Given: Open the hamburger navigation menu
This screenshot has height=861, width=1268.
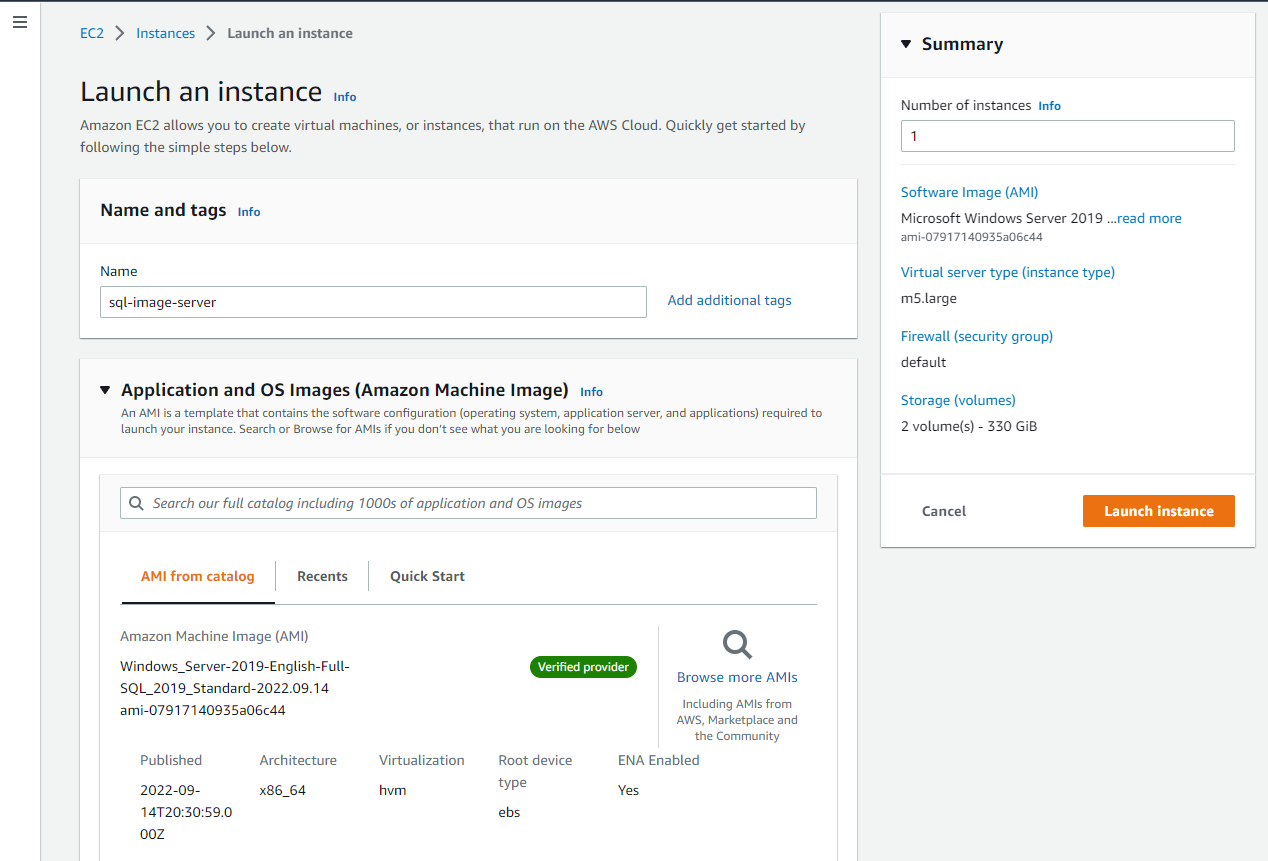Looking at the screenshot, I should click(19, 22).
